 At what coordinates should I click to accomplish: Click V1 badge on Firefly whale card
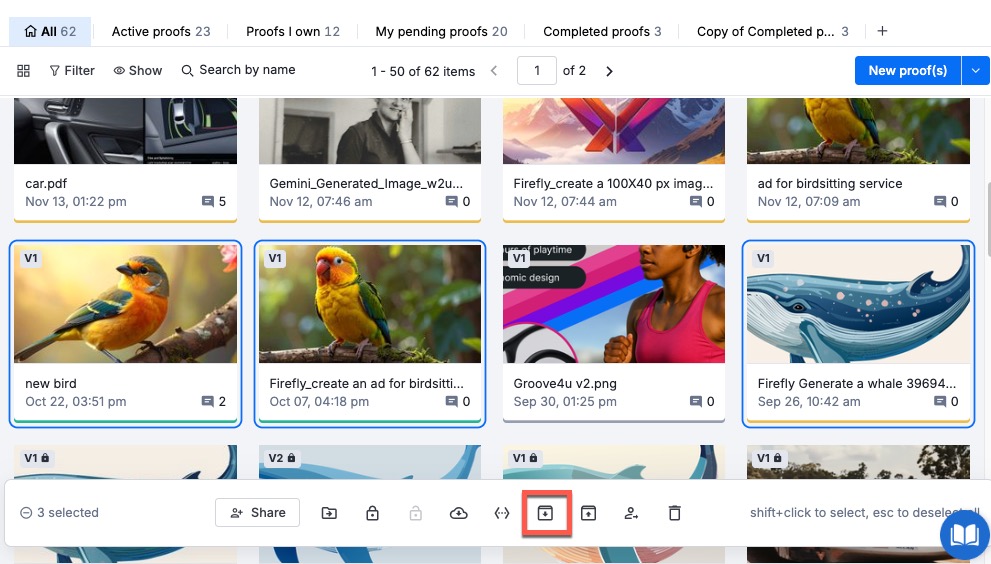tap(763, 258)
